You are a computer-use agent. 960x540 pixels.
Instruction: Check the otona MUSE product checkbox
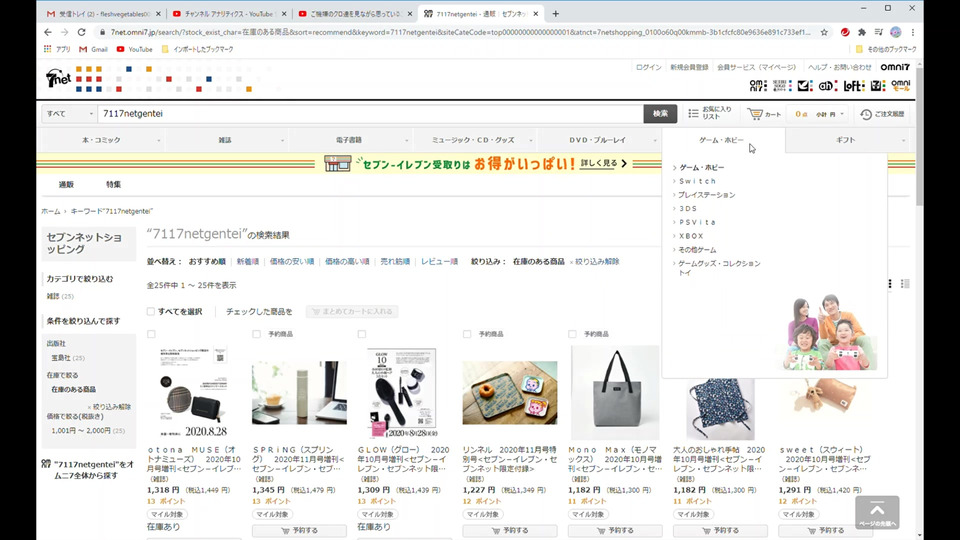point(151,334)
